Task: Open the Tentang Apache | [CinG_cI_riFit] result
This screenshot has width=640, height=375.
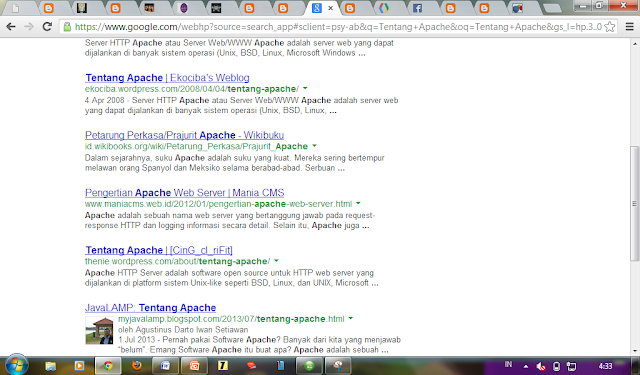Action: click(159, 250)
